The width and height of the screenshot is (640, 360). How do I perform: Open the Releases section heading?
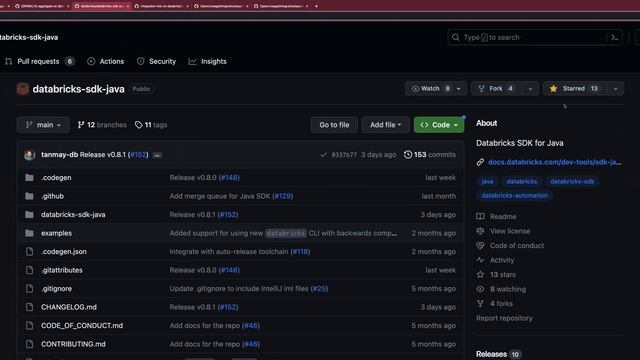click(491, 354)
